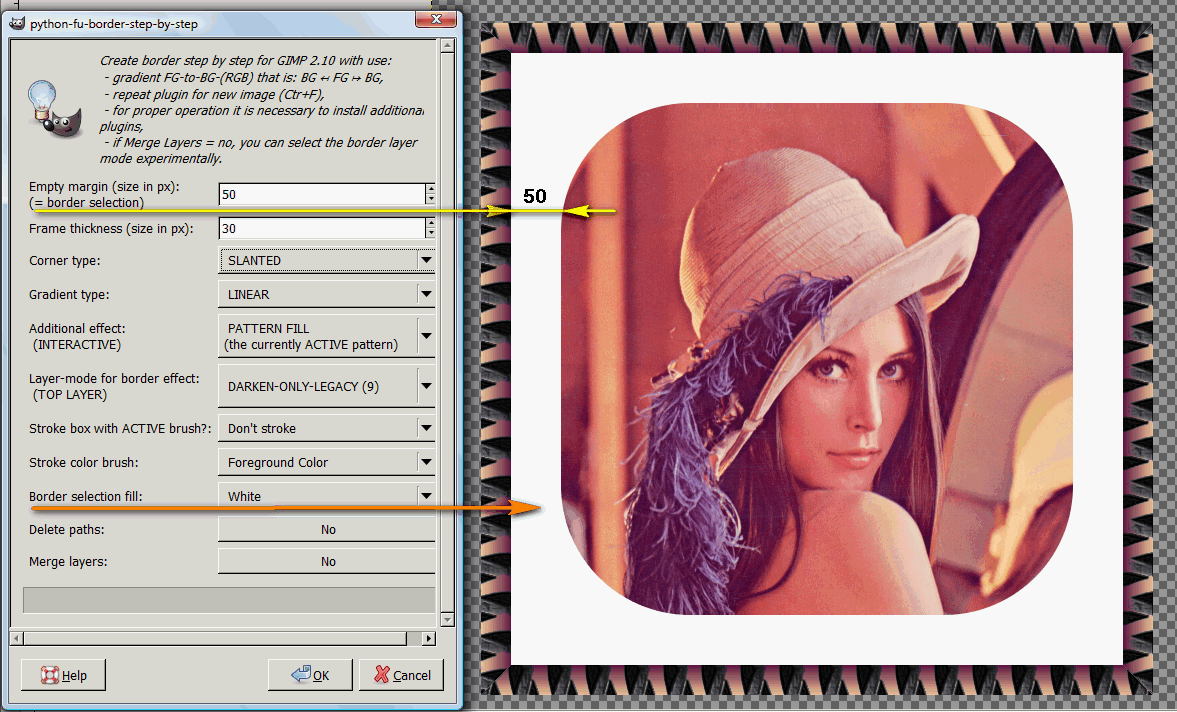
Task: Decrease Frame thickness with down arrow
Action: tap(430, 233)
